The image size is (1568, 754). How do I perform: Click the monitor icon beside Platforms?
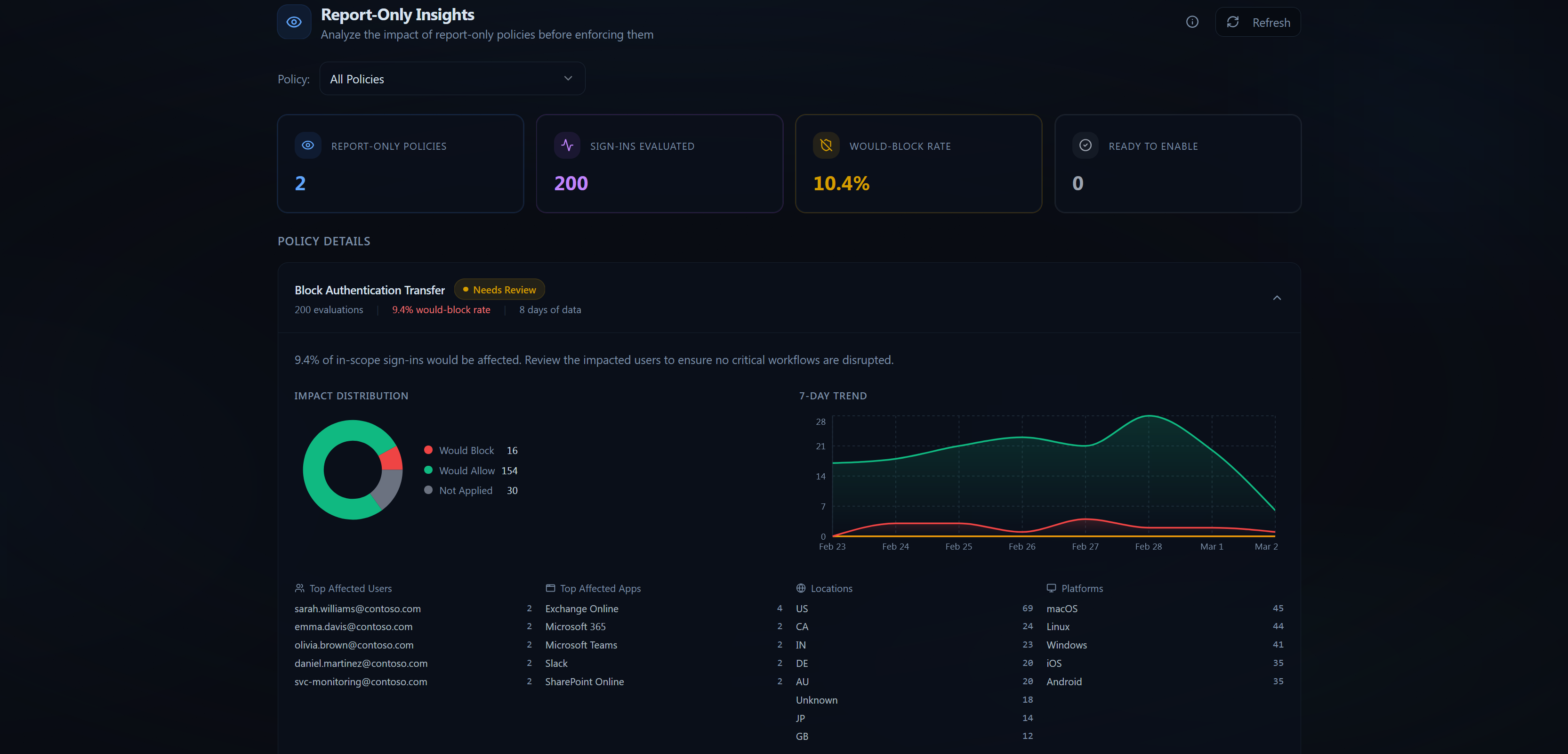tap(1051, 588)
